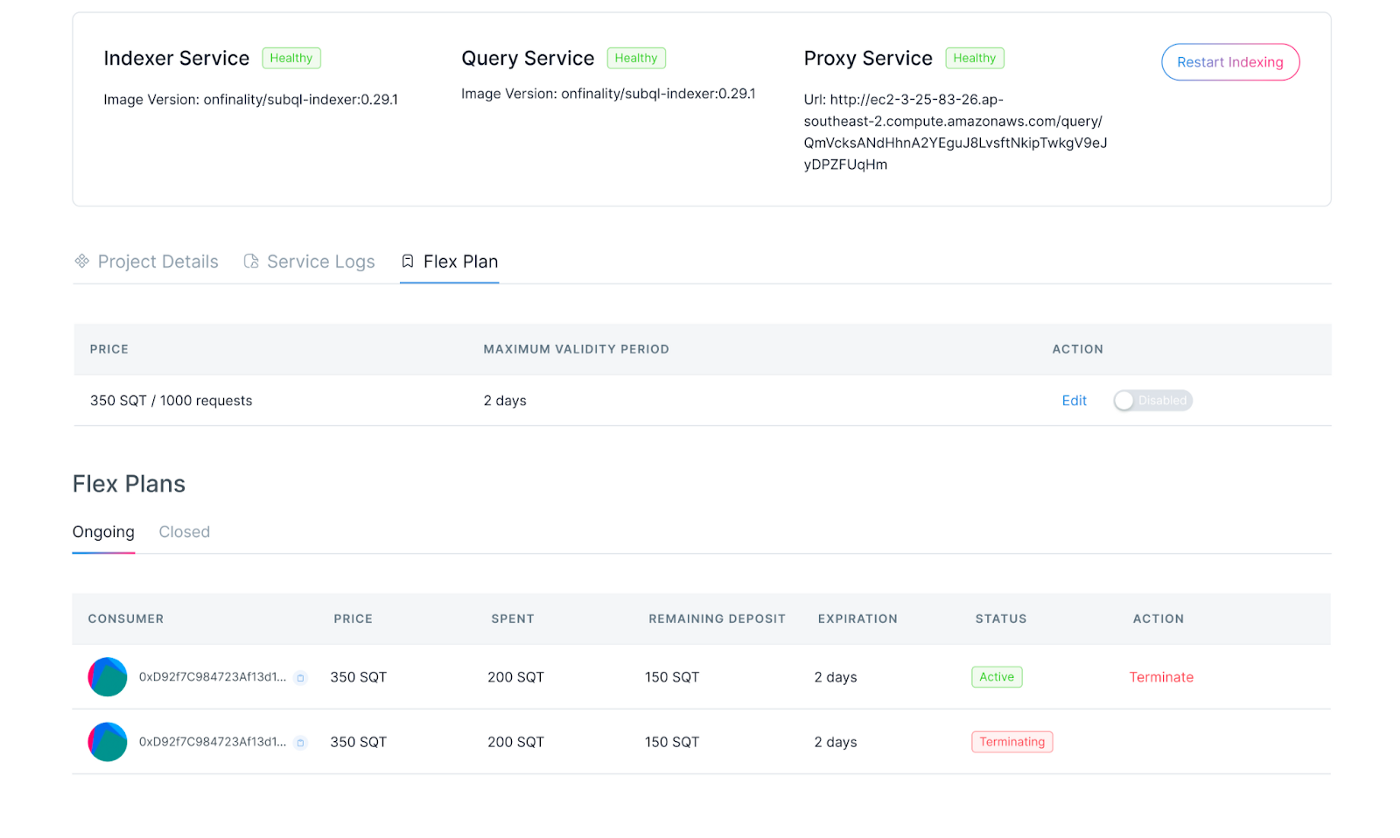Click the Terminating status badge

(x=1012, y=742)
